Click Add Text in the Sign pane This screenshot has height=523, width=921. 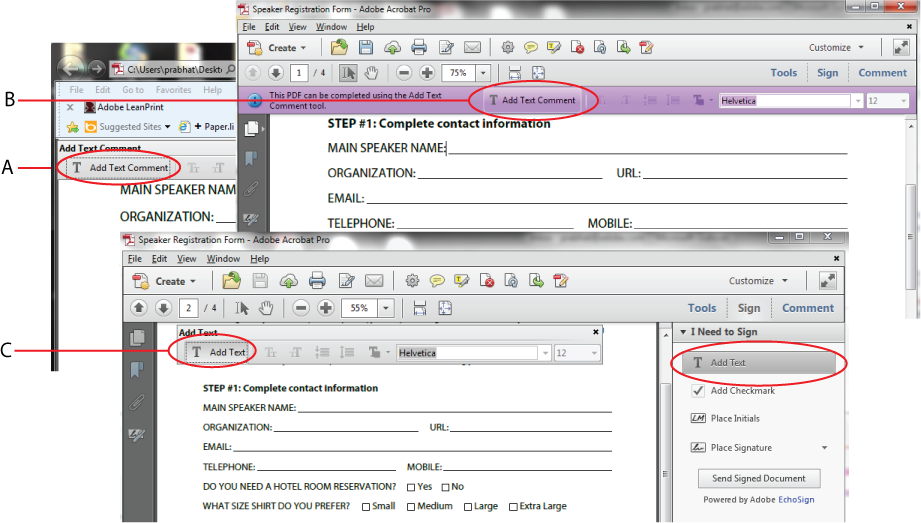(x=758, y=363)
